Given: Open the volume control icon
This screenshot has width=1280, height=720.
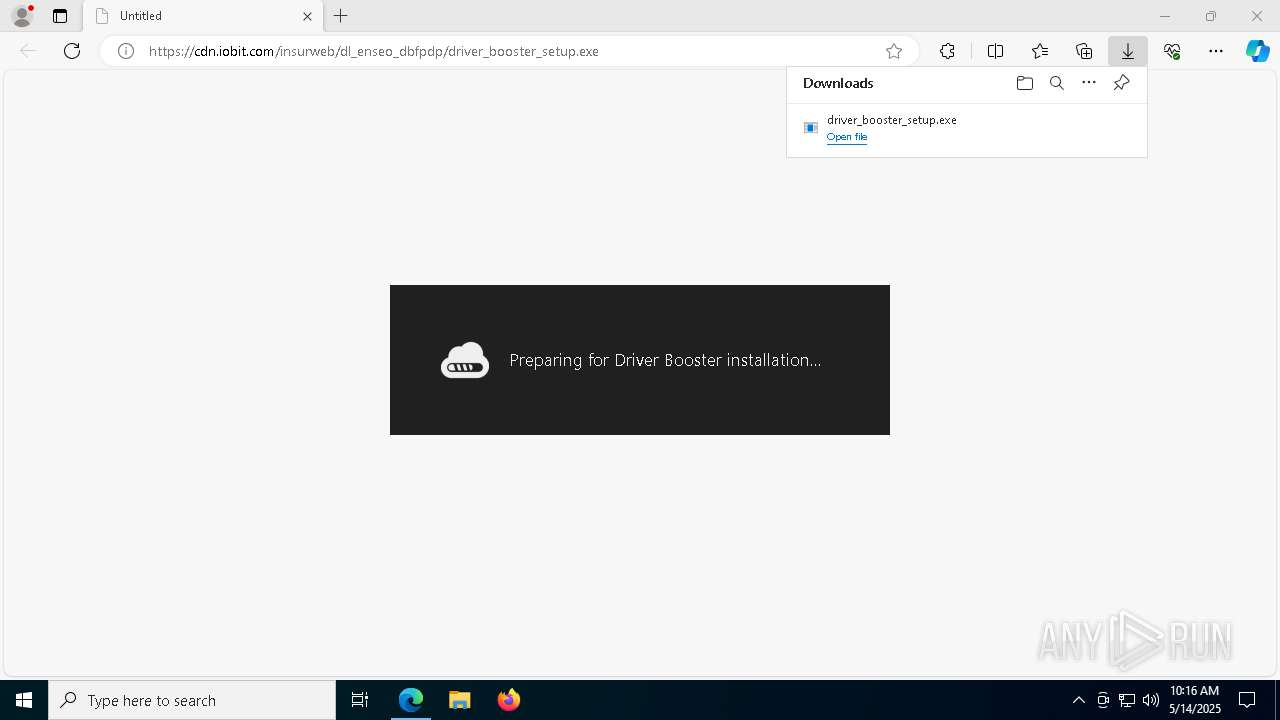Looking at the screenshot, I should (x=1151, y=700).
